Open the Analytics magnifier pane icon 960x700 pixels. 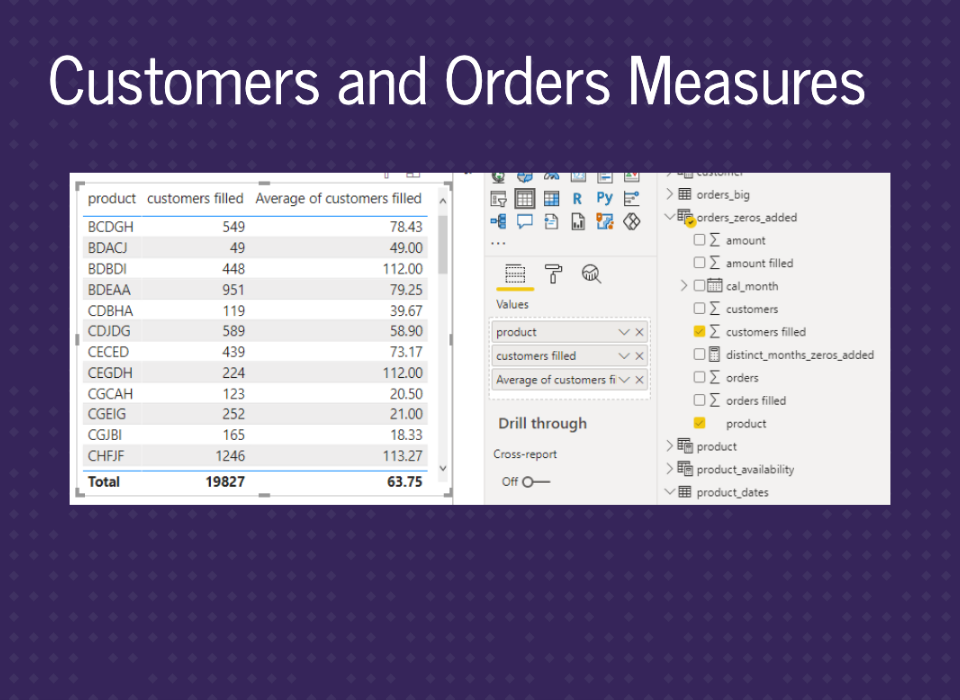pos(590,274)
